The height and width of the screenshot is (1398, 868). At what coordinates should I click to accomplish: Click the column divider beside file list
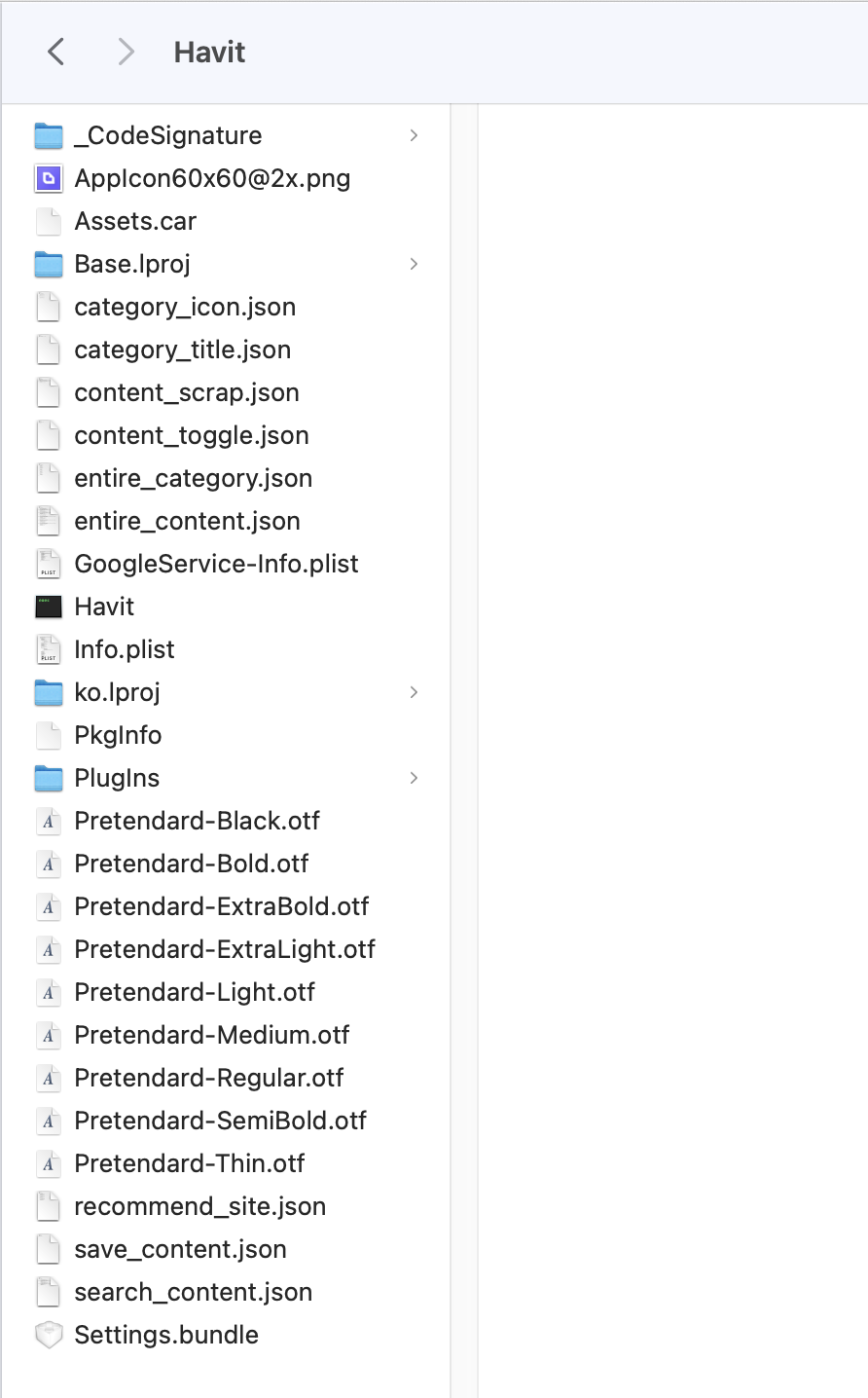pyautogui.click(x=464, y=750)
